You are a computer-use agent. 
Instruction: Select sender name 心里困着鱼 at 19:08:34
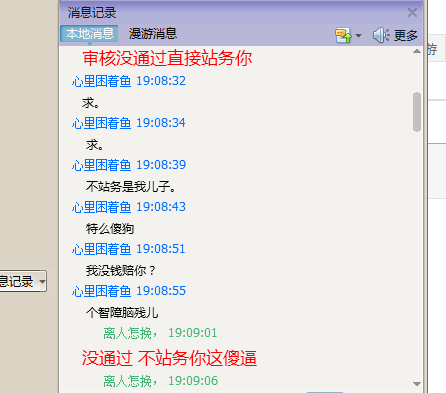click(101, 123)
